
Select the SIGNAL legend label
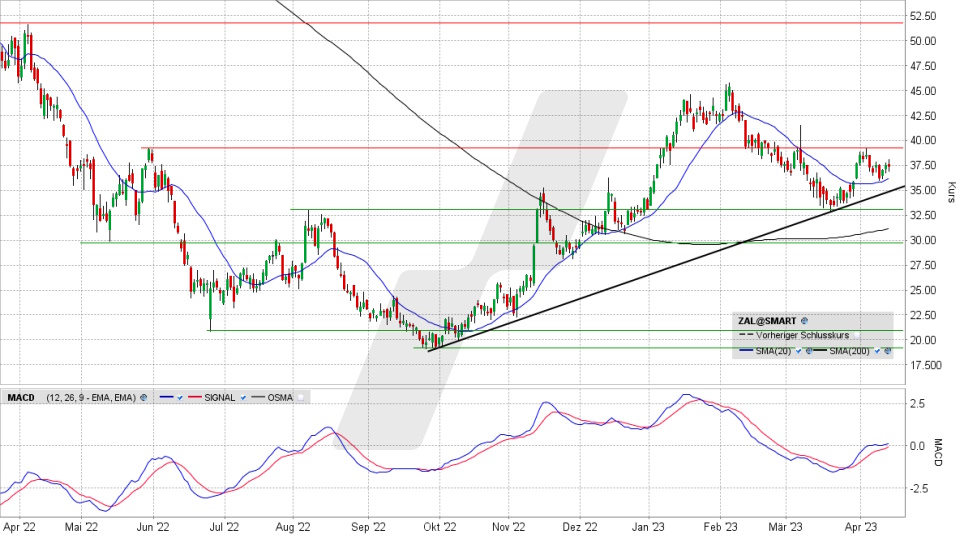coord(220,397)
